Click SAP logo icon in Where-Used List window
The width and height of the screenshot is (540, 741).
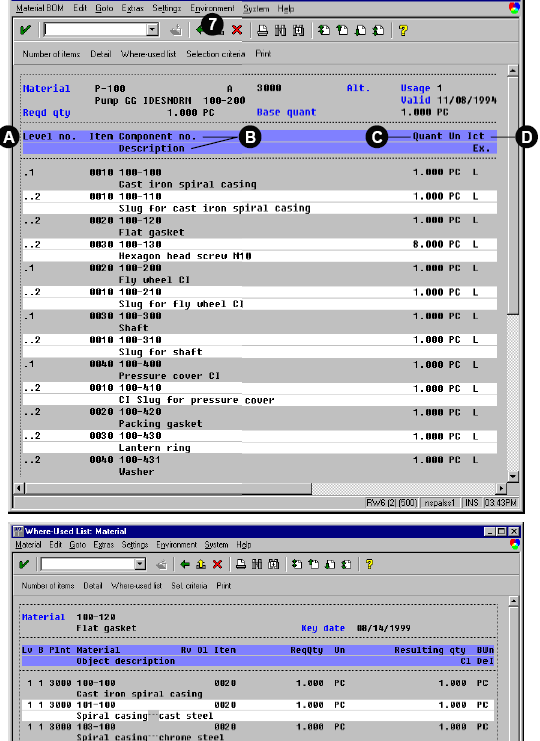coord(514,544)
